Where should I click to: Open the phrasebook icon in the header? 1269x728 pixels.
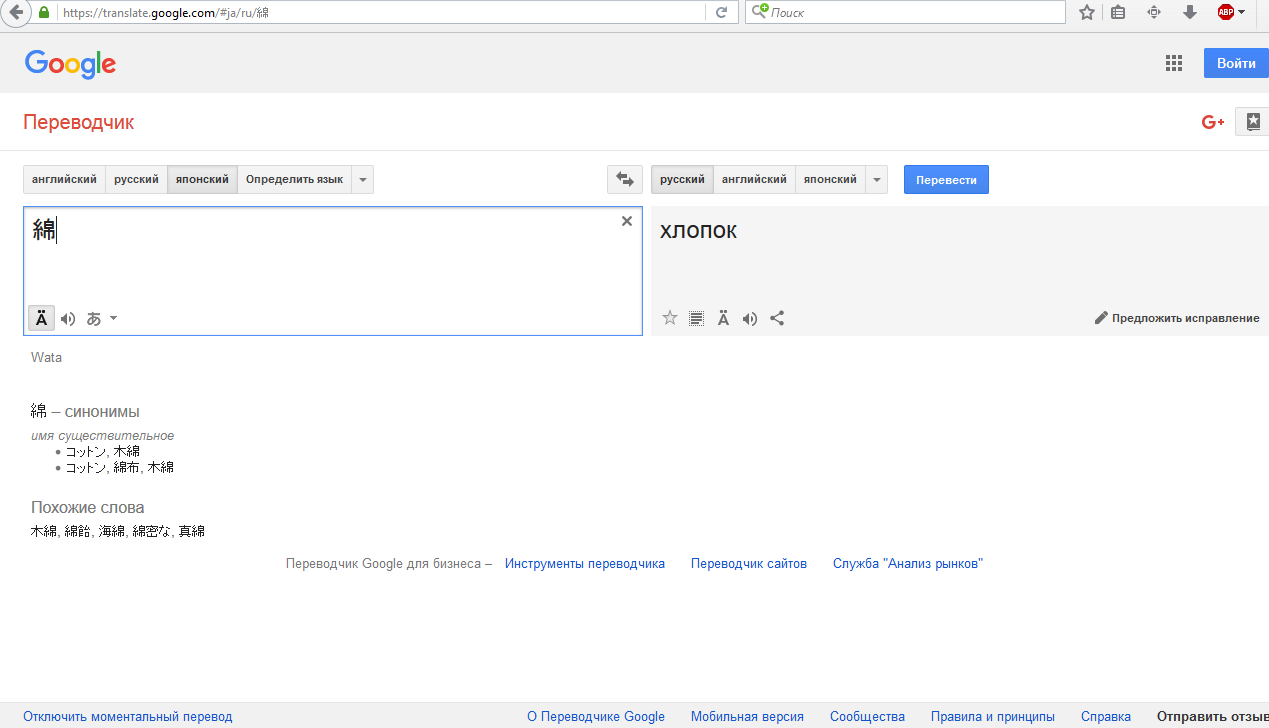point(1253,122)
